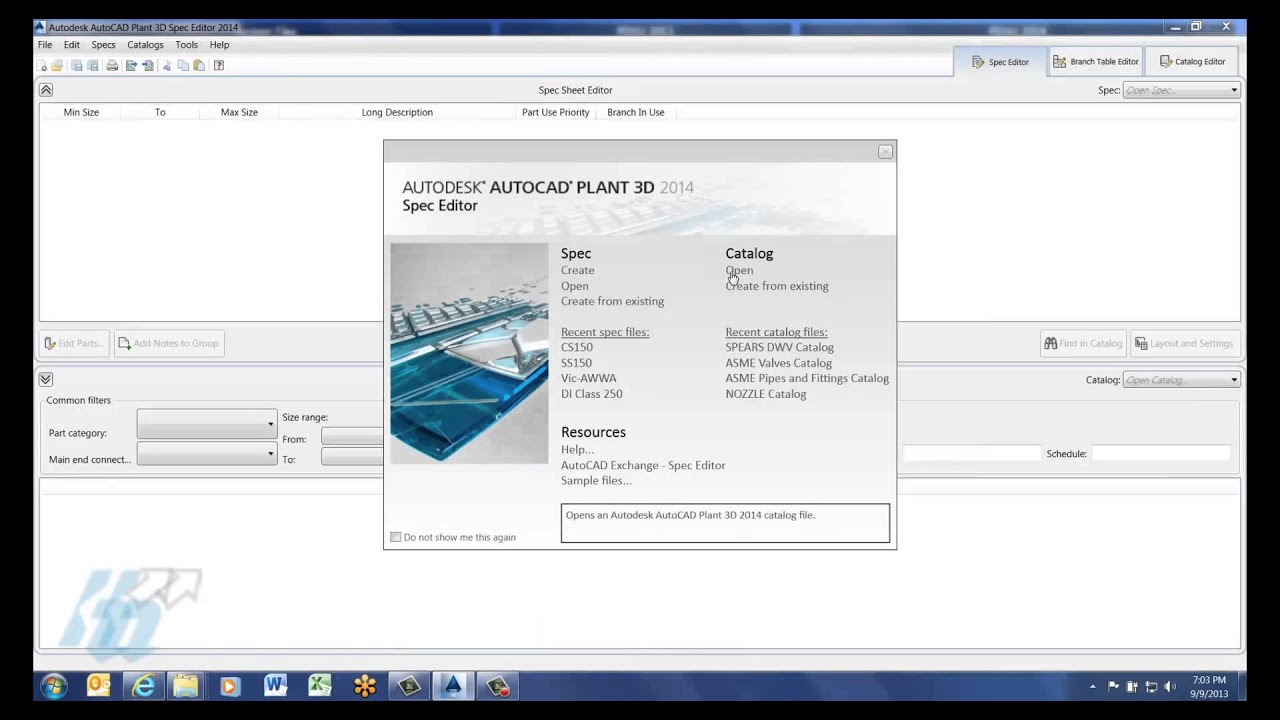This screenshot has width=1280, height=720.
Task: Click the Export to Excel toolbar icon
Action: coord(131,66)
